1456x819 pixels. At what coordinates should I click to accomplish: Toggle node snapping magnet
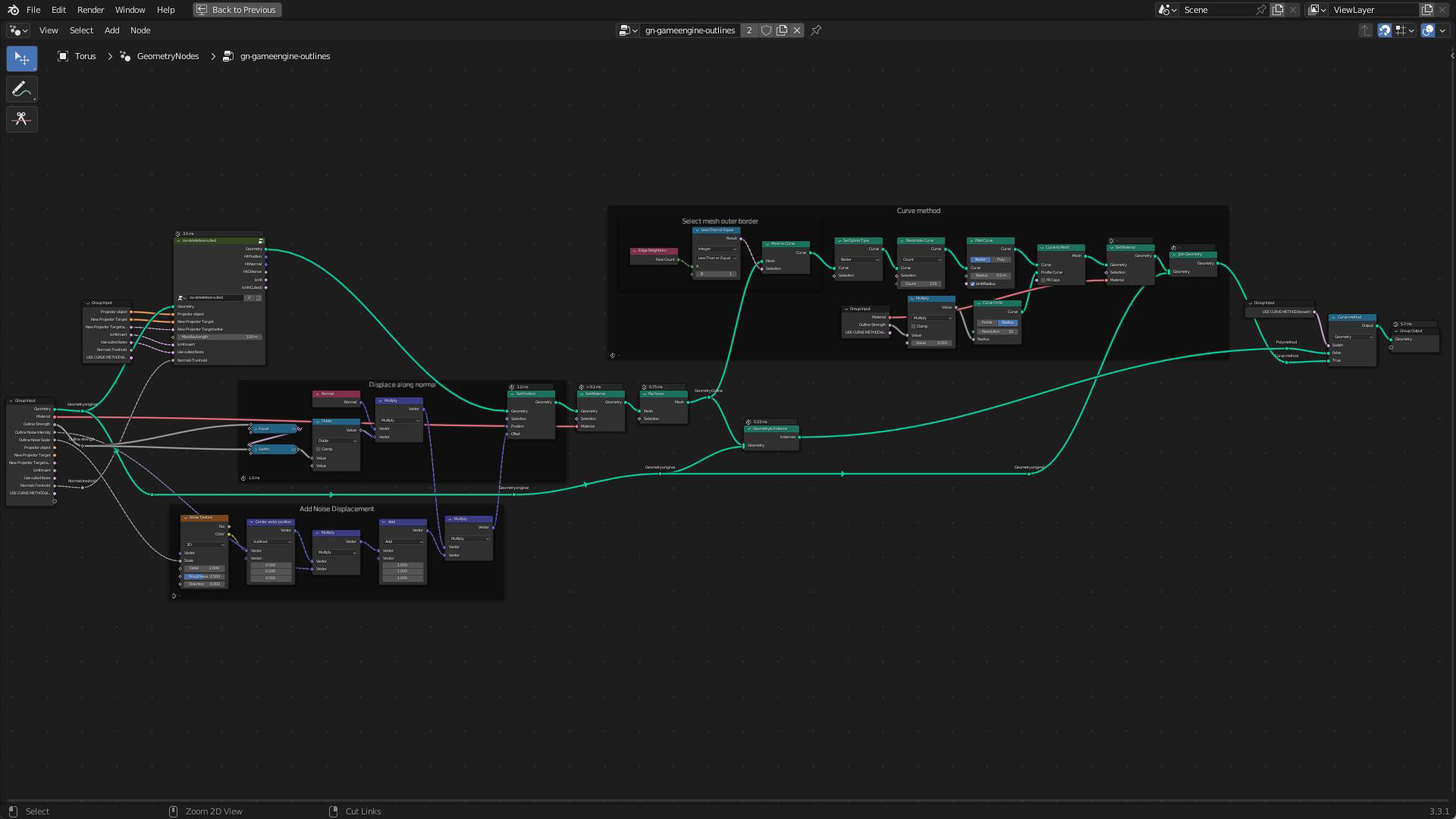coord(1385,30)
